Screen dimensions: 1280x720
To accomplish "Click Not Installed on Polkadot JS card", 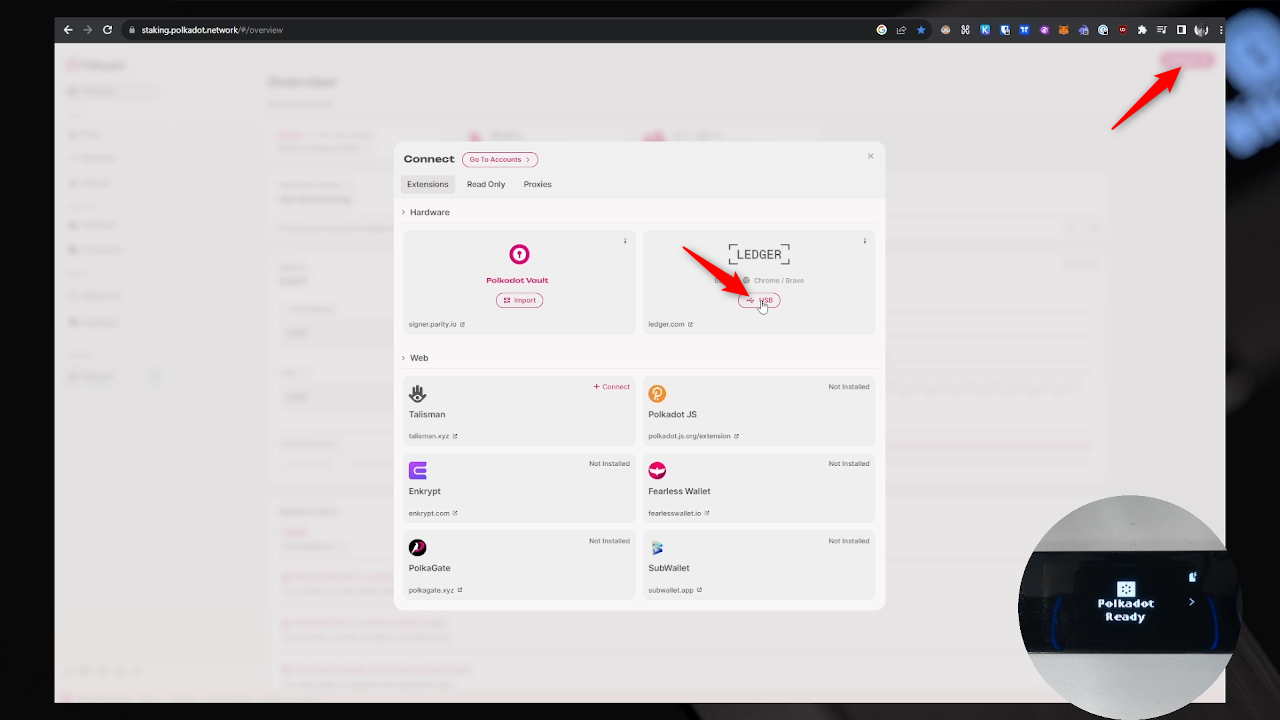I will [849, 387].
